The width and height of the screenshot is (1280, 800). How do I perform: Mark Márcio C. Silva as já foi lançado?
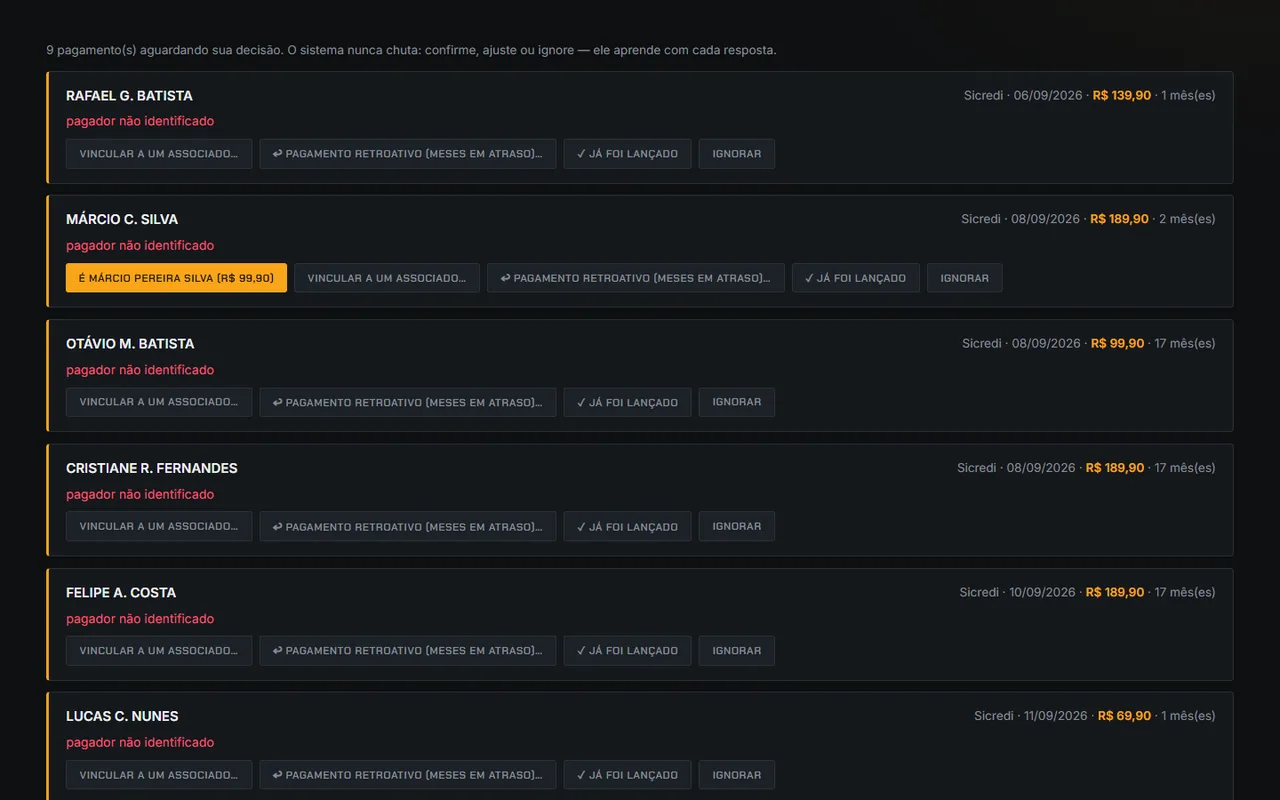tap(855, 278)
